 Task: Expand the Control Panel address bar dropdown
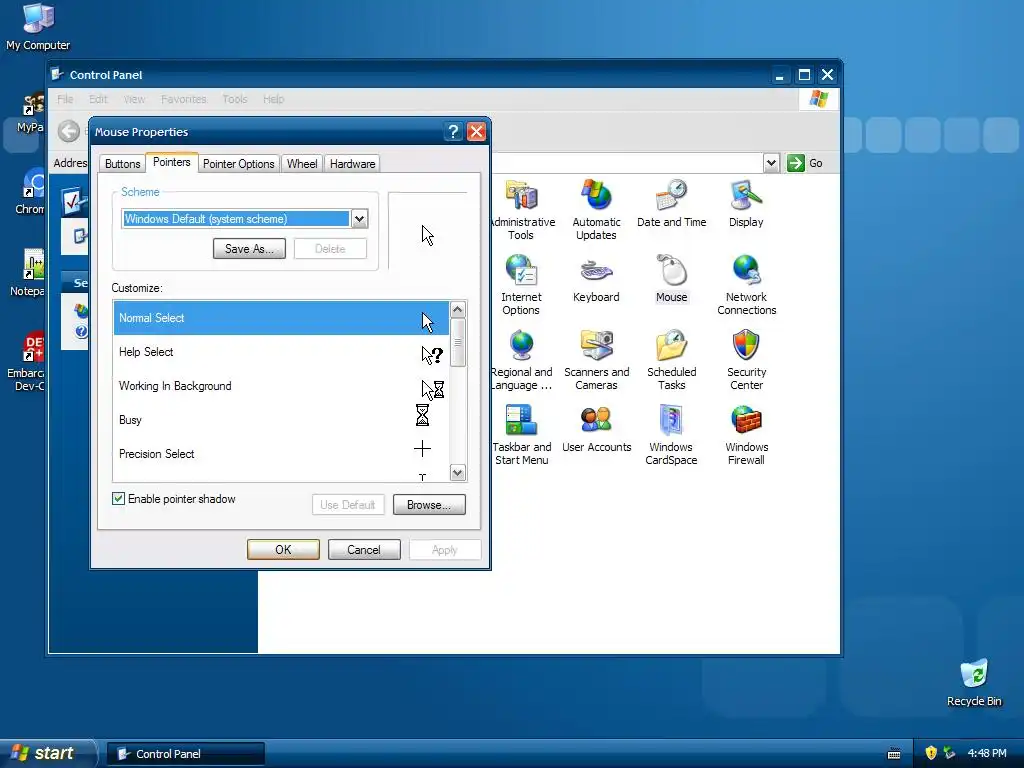click(771, 163)
